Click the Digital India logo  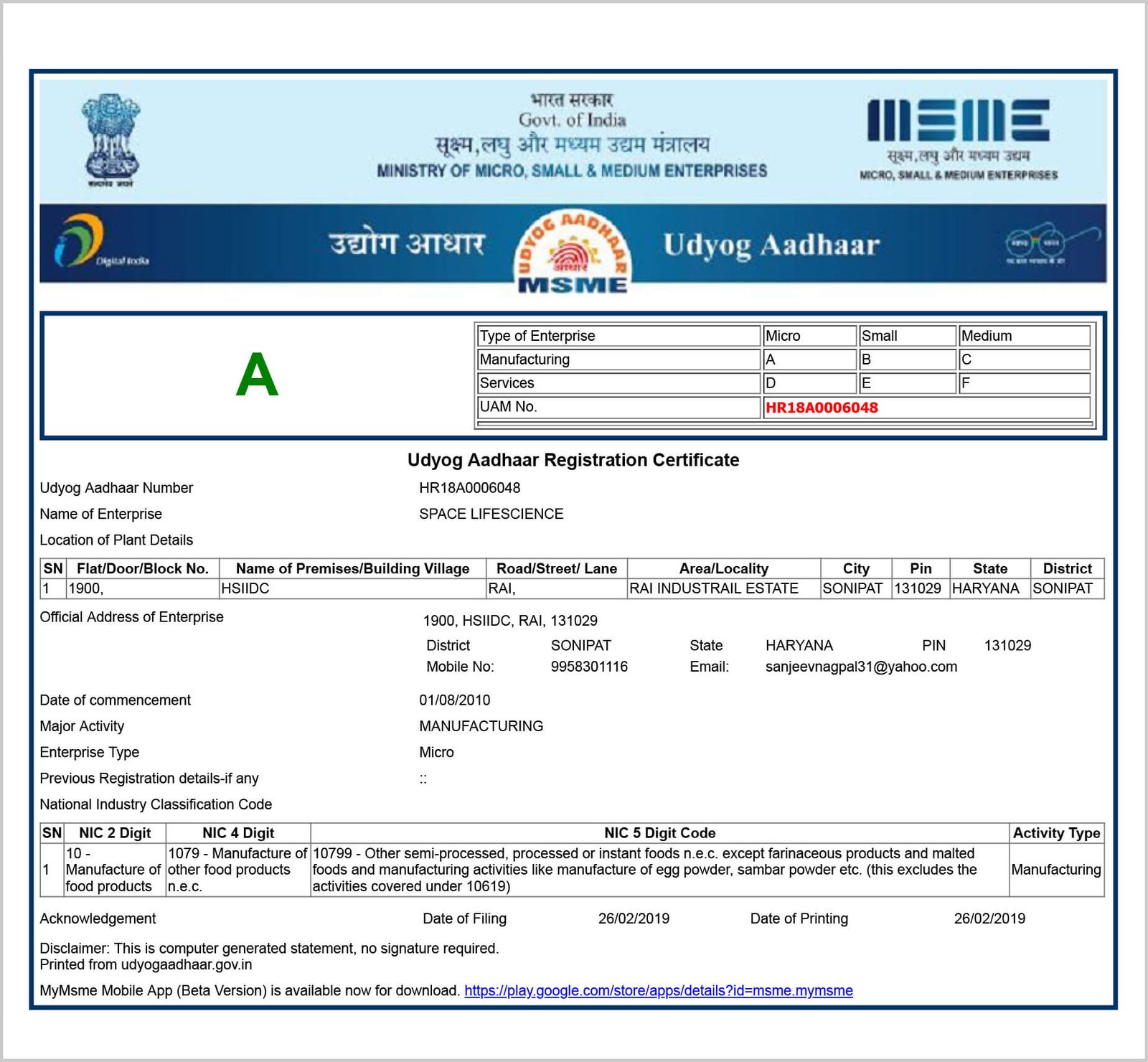click(x=100, y=241)
